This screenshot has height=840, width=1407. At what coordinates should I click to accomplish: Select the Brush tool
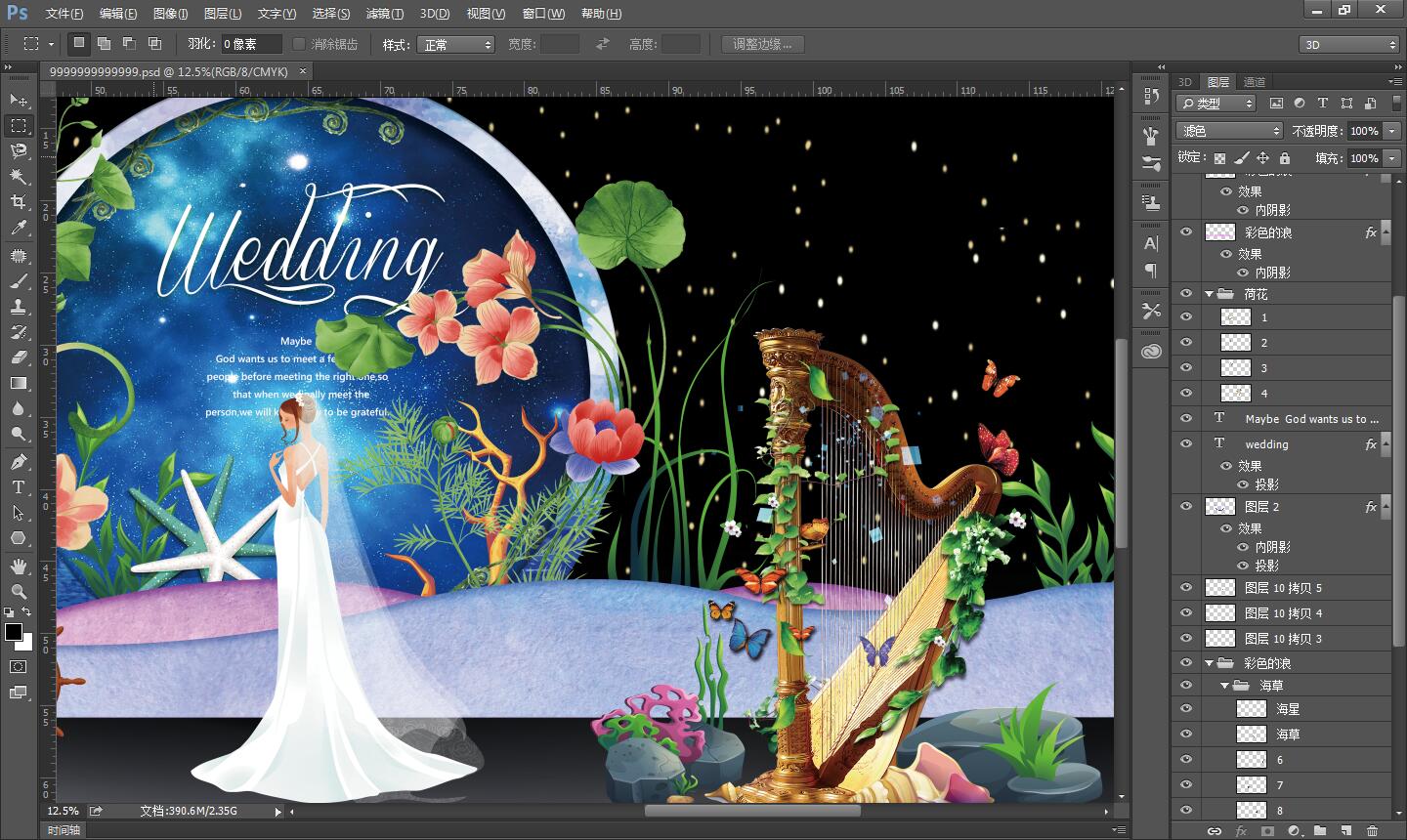19,281
